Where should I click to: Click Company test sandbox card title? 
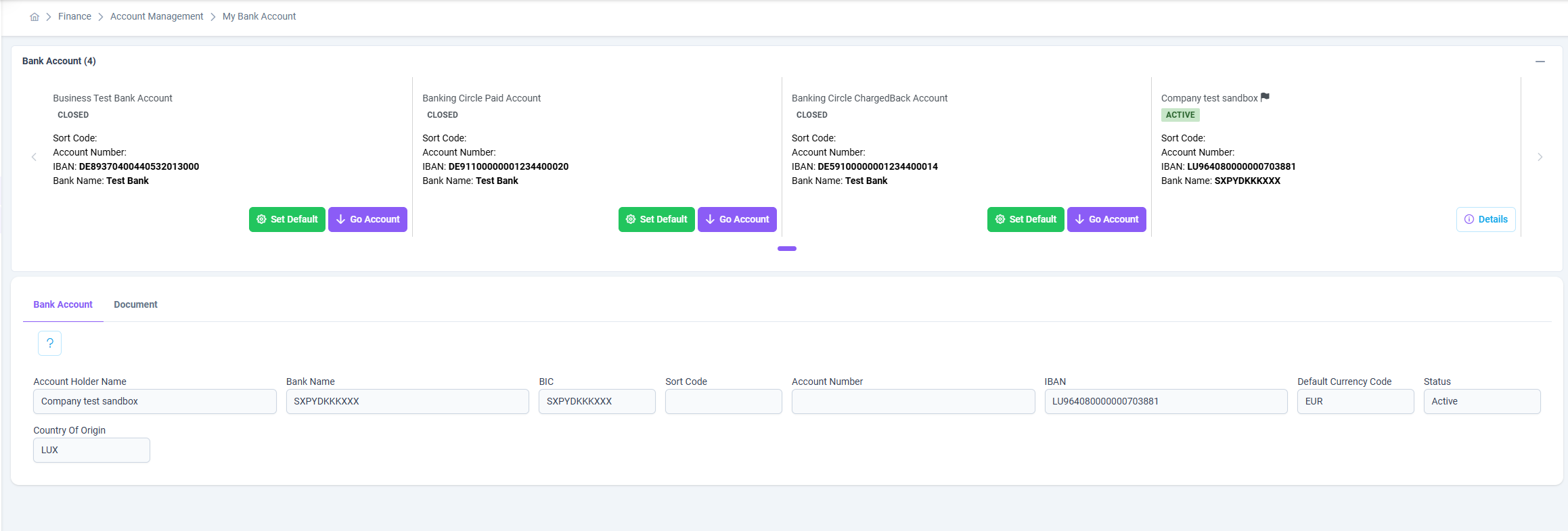(x=1209, y=98)
